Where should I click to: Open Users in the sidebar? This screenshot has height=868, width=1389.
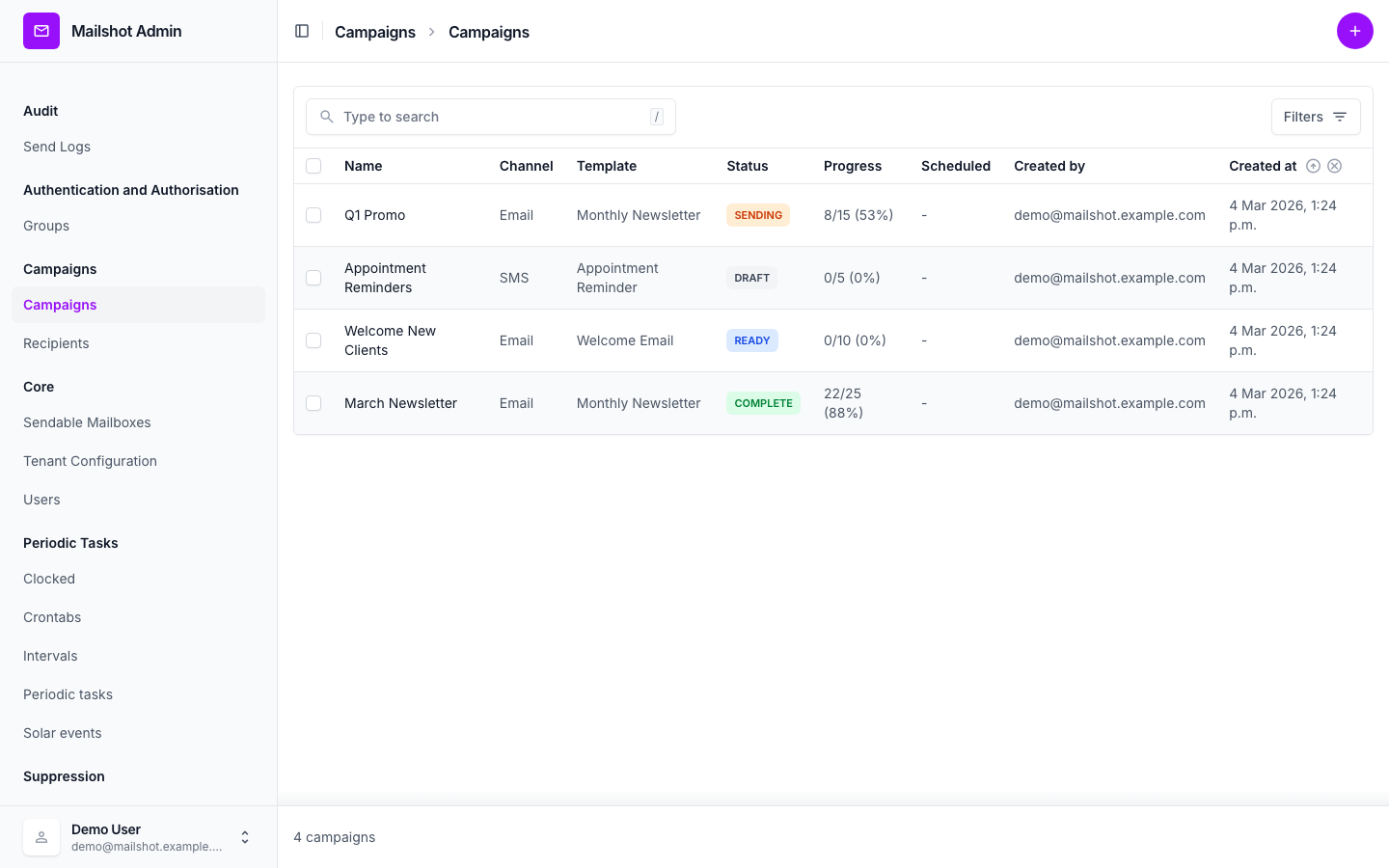click(x=41, y=500)
